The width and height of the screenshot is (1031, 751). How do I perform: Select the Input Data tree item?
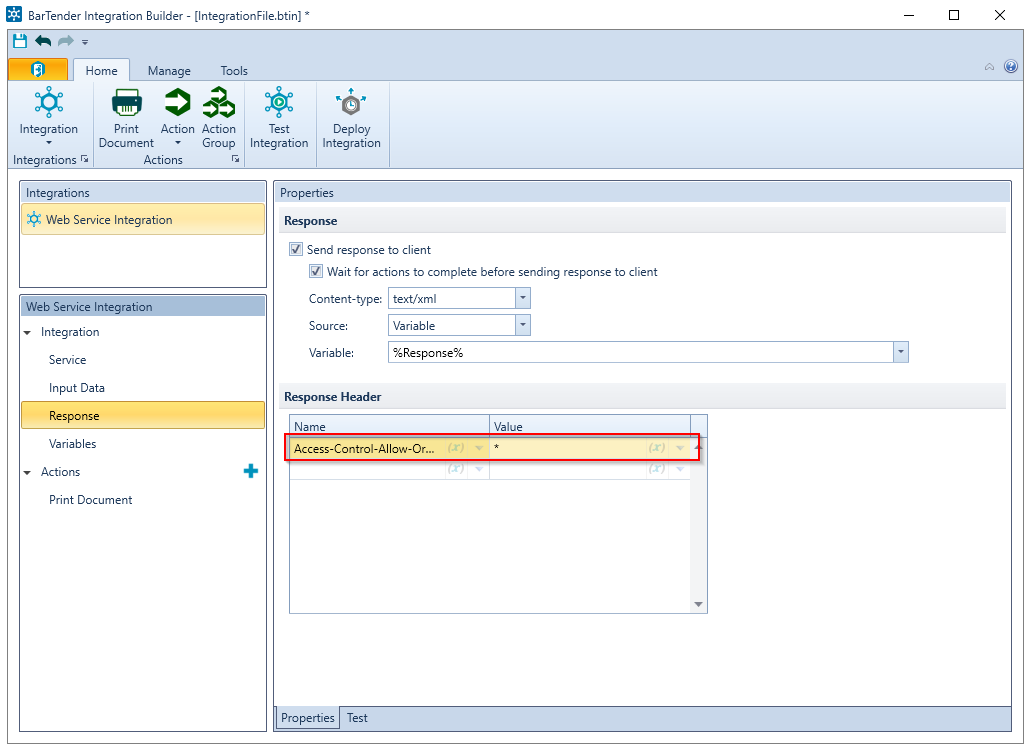(x=76, y=388)
